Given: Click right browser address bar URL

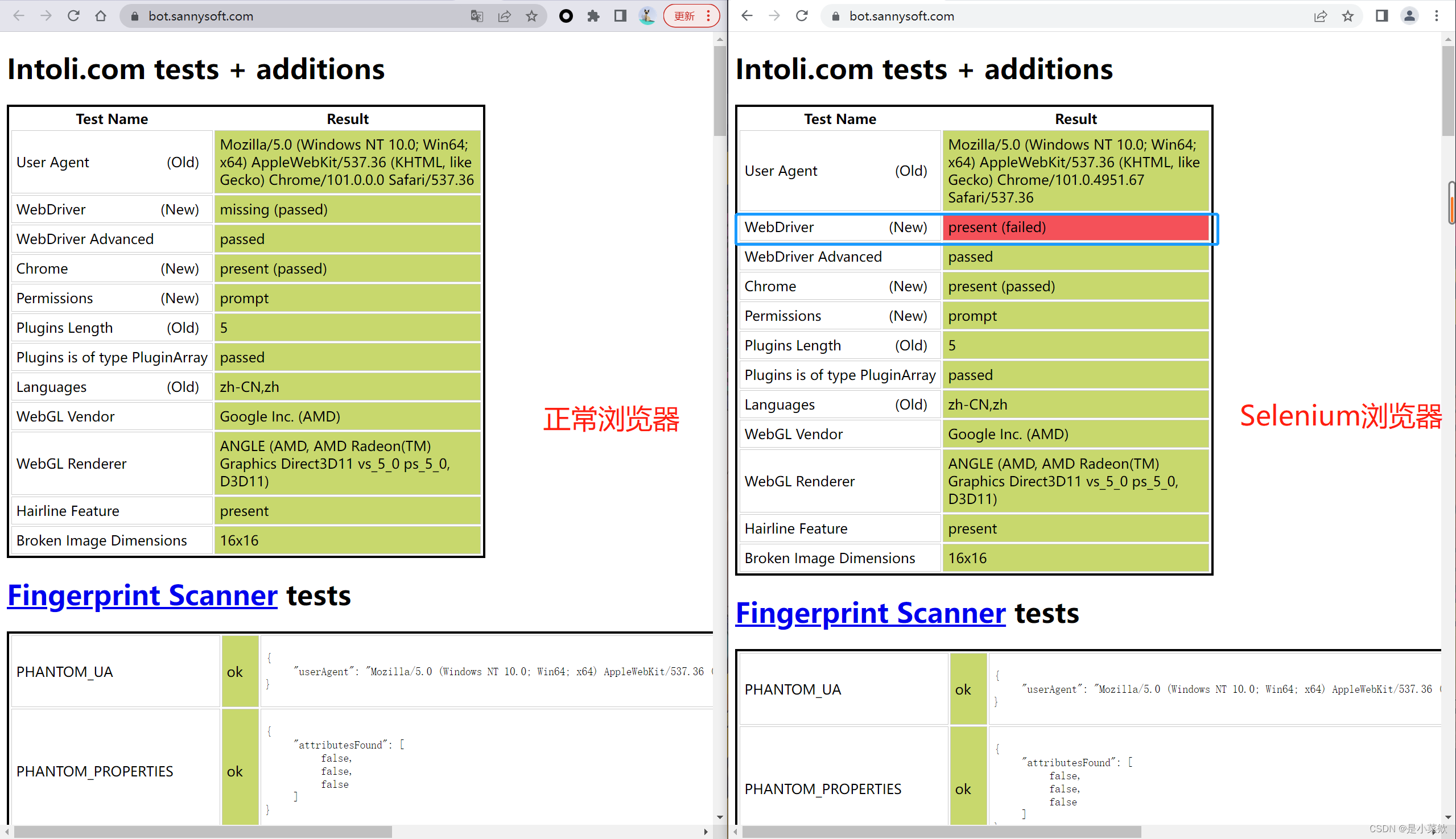Looking at the screenshot, I should [x=901, y=15].
